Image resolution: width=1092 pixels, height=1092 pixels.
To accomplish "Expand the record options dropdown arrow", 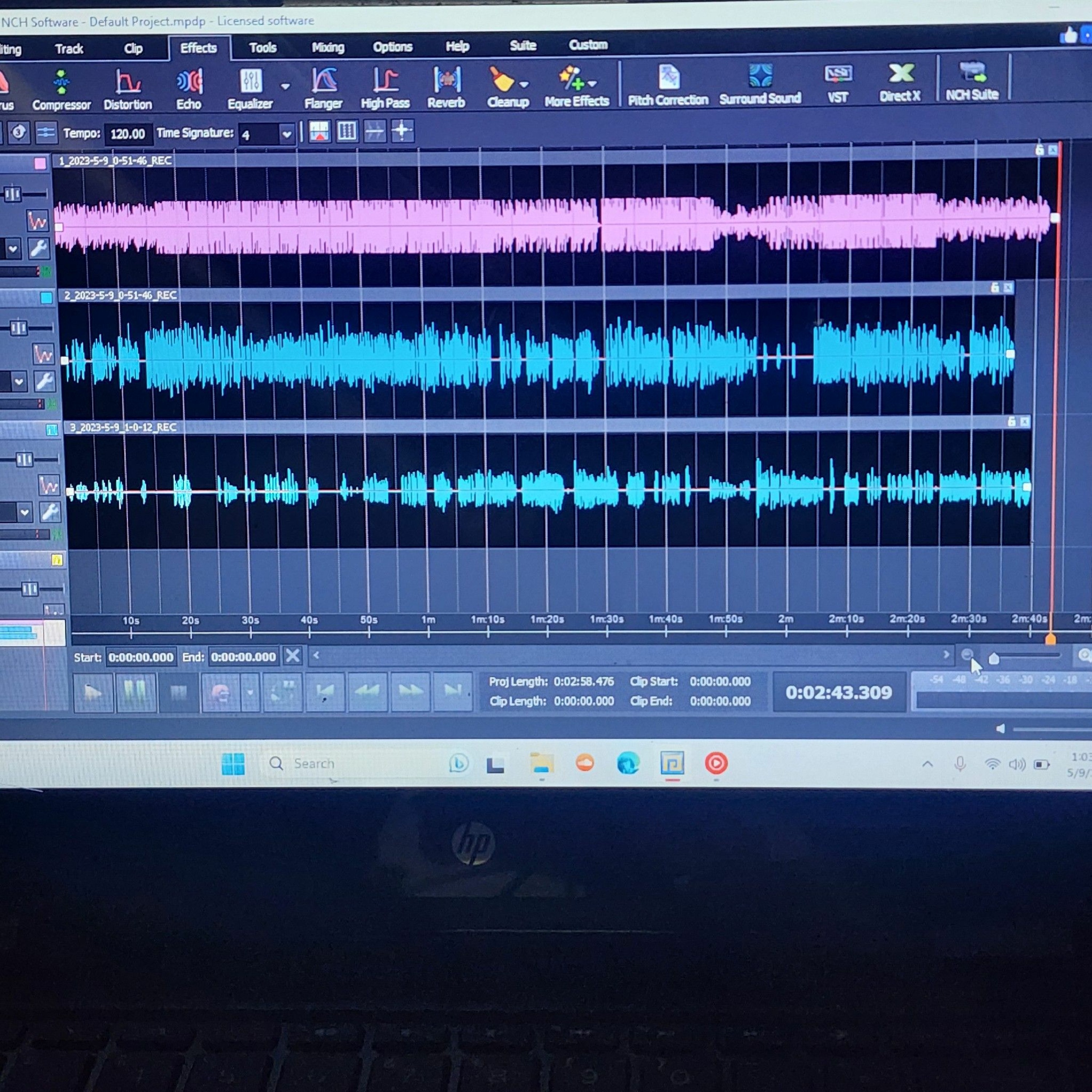I will [250, 692].
